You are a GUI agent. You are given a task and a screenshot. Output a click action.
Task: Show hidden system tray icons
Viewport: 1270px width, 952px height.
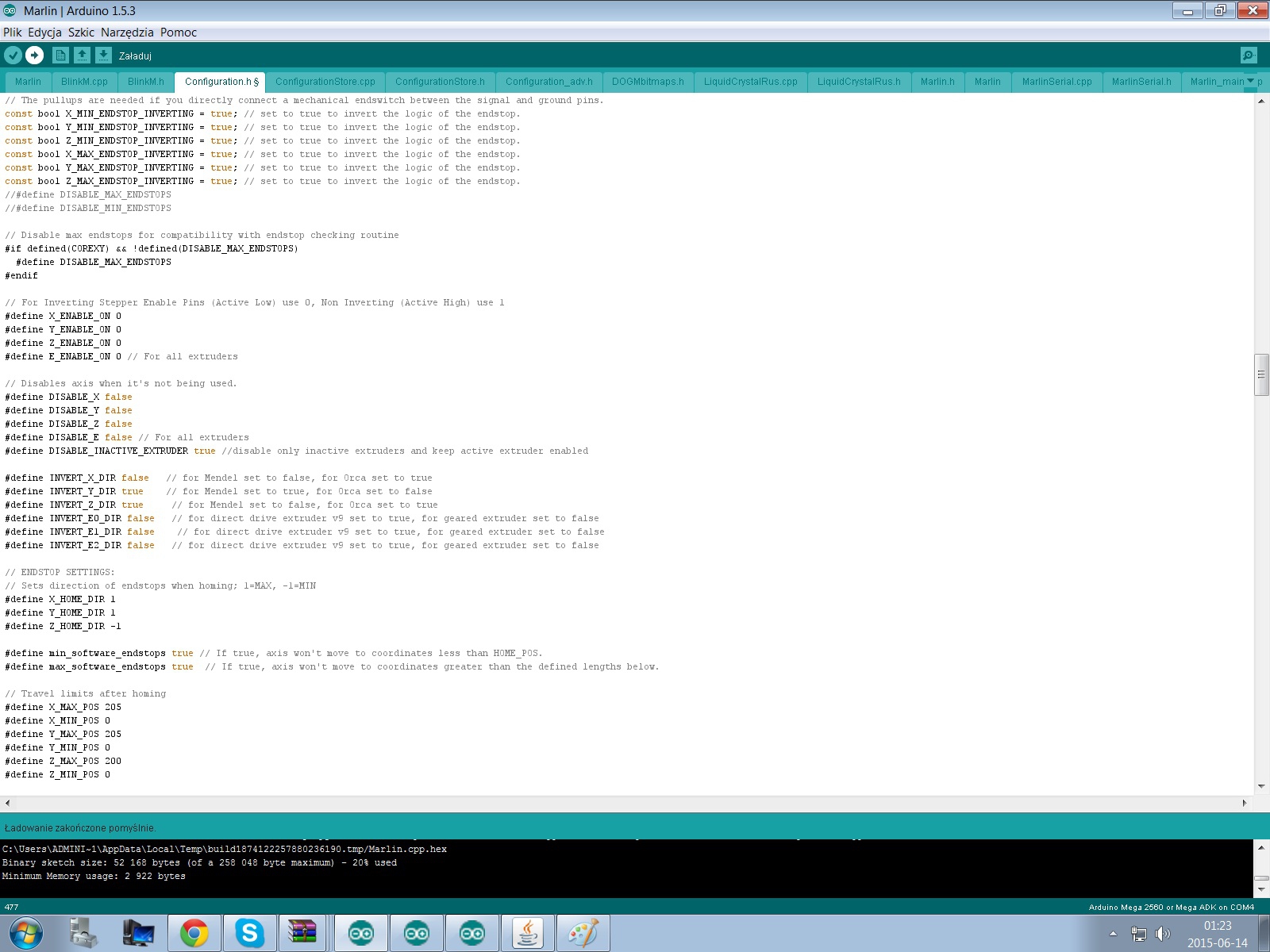[1113, 934]
